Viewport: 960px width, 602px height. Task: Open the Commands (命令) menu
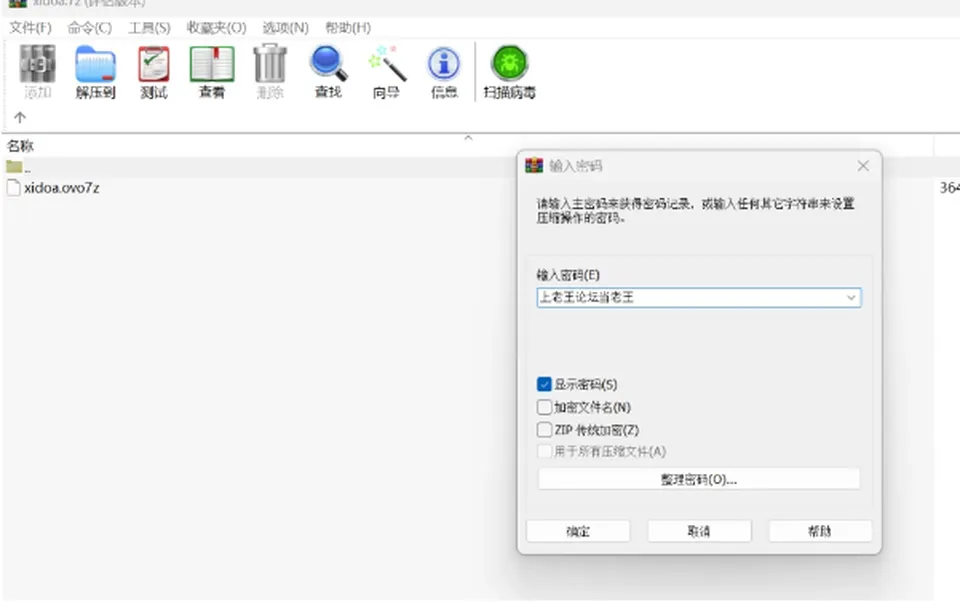89,28
